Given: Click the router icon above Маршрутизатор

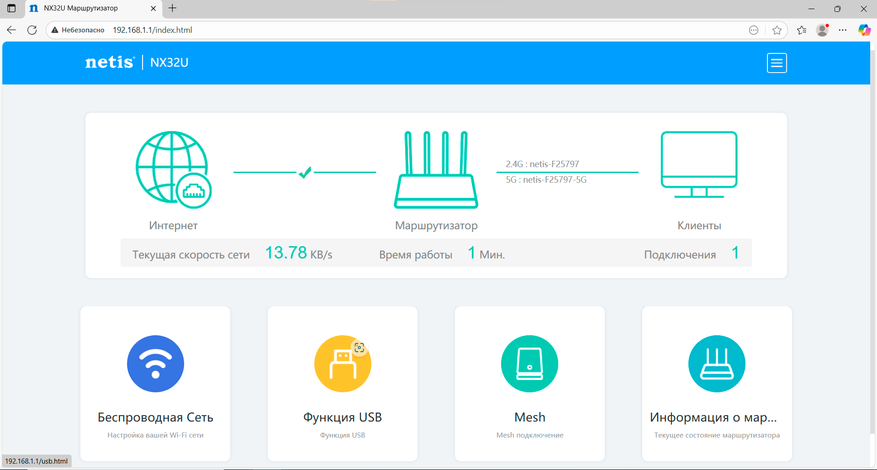Looking at the screenshot, I should 436,170.
